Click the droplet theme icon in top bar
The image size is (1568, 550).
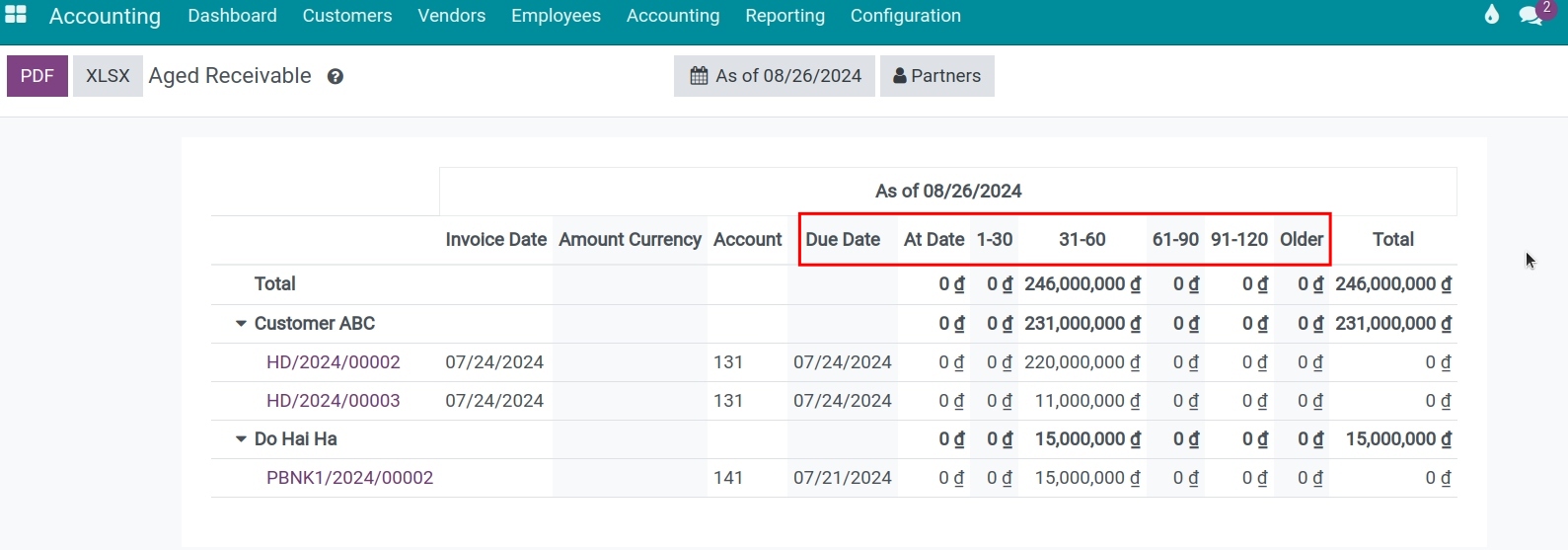coord(1491,14)
